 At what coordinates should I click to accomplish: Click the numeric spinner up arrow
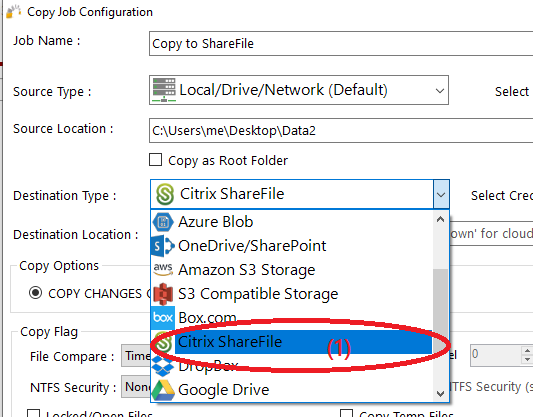527,351
